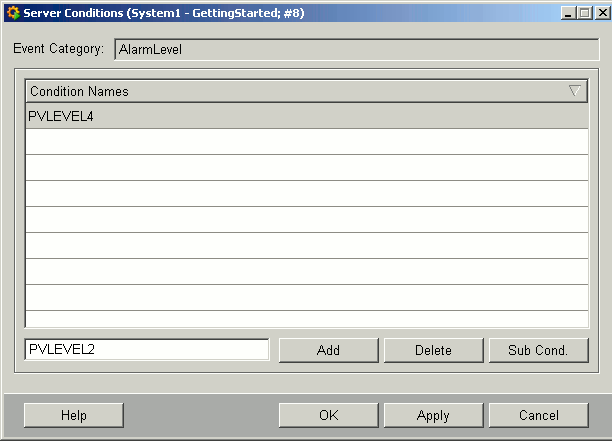Select the PVLEVEL4 condition row
Viewport: 612px width, 441px height.
point(306,116)
